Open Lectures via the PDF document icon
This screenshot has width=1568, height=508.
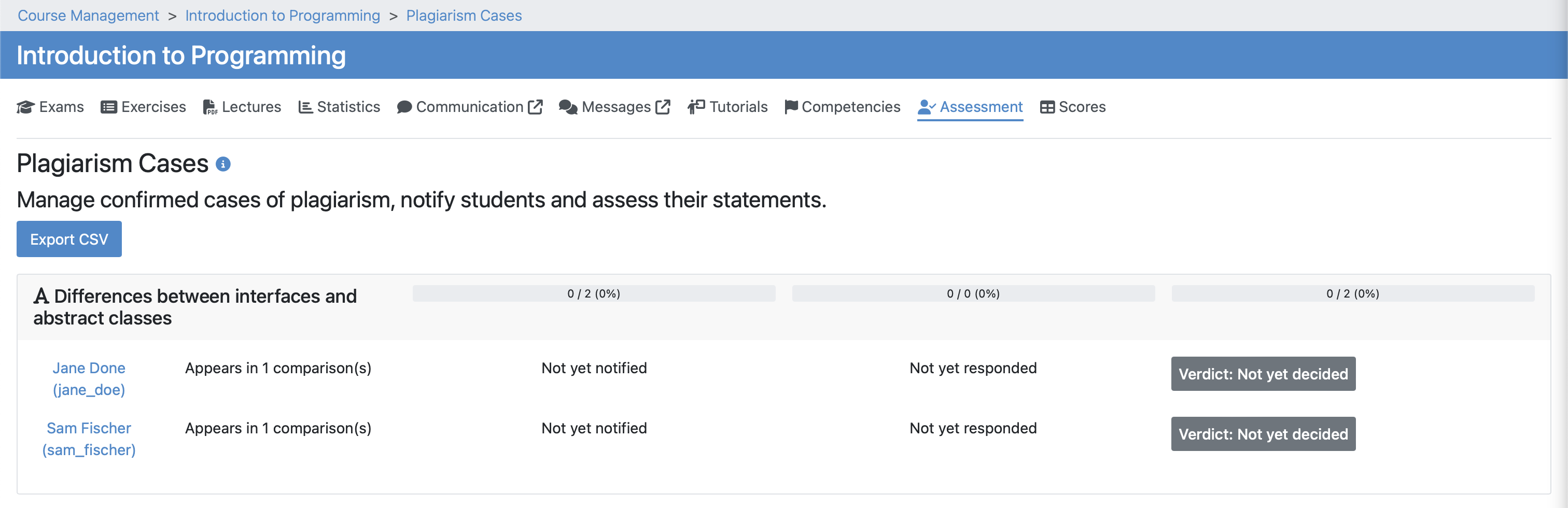click(x=209, y=106)
